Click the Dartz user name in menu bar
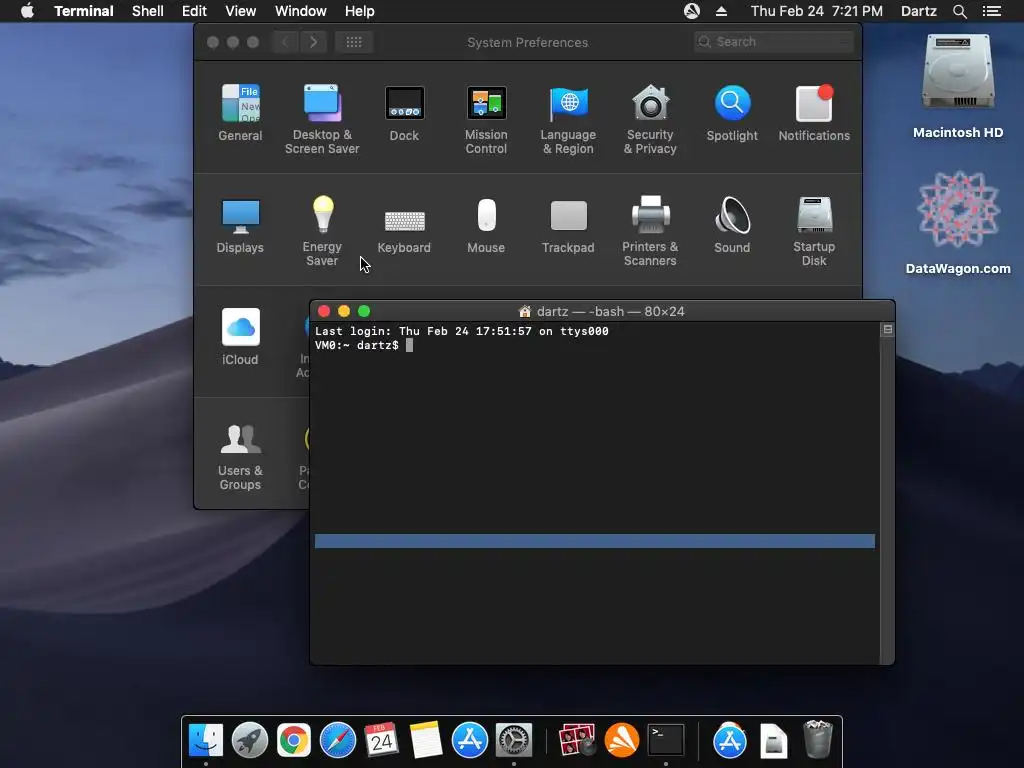Viewport: 1024px width, 768px height. (919, 11)
